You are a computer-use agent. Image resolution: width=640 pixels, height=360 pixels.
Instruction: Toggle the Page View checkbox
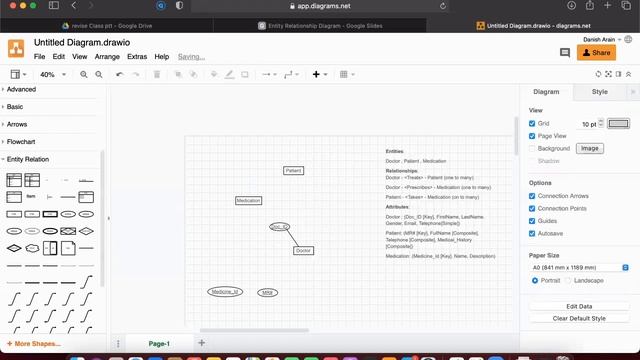coord(532,136)
